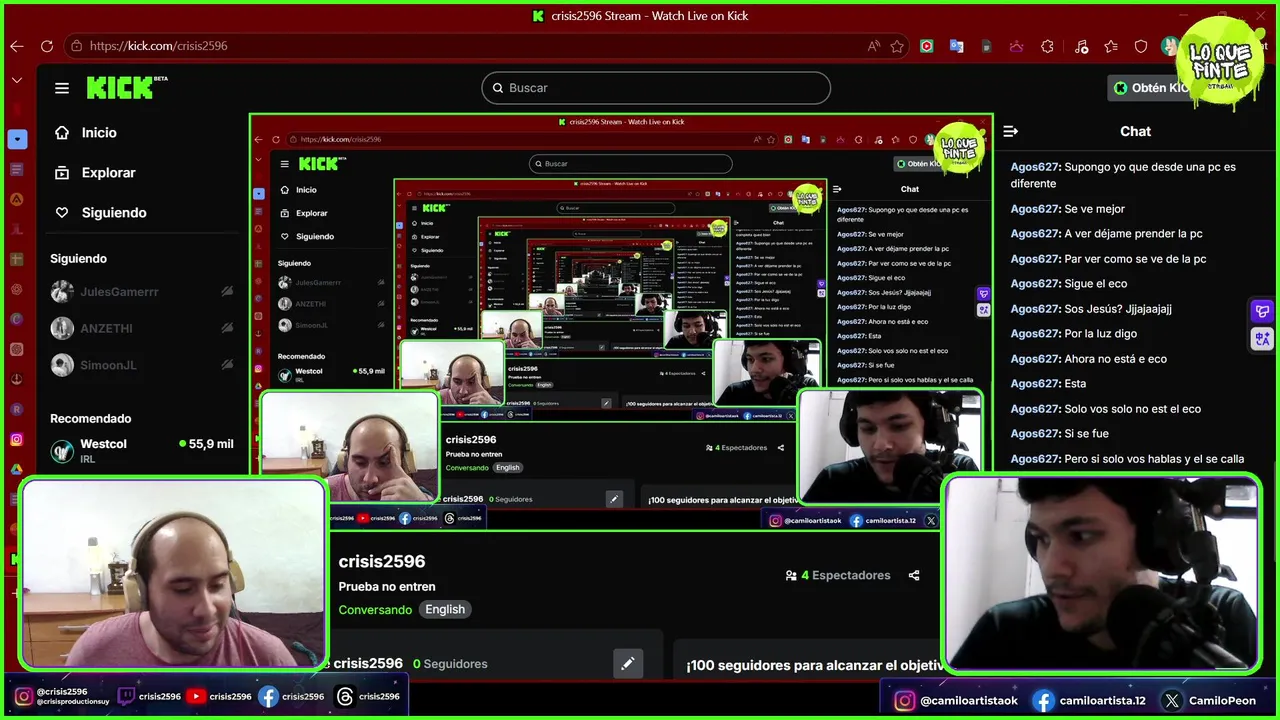Click the English language tag

click(445, 609)
